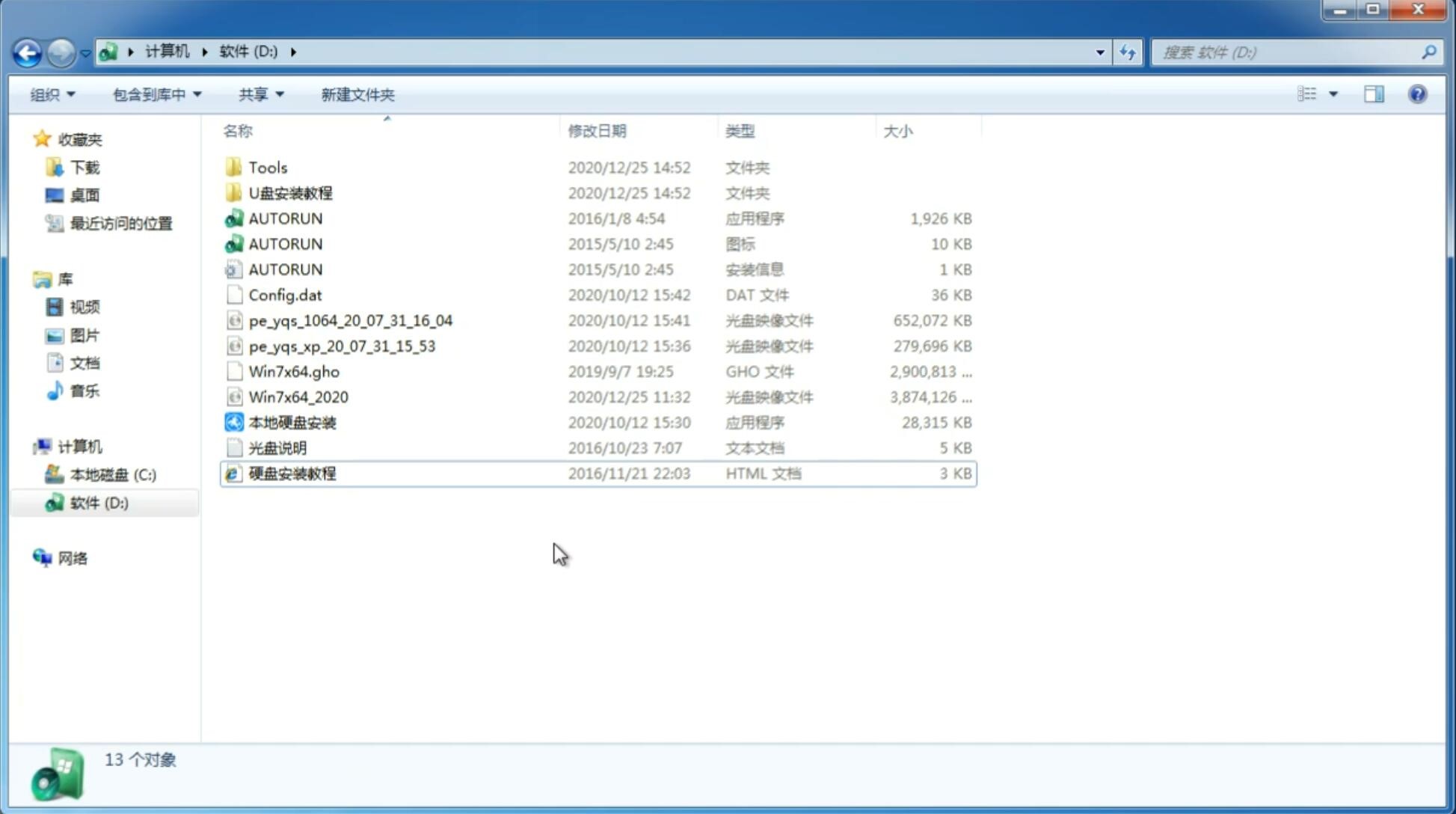Open pe_yqs_1064 disc image file
Viewport: 1456px width, 814px height.
click(x=350, y=320)
